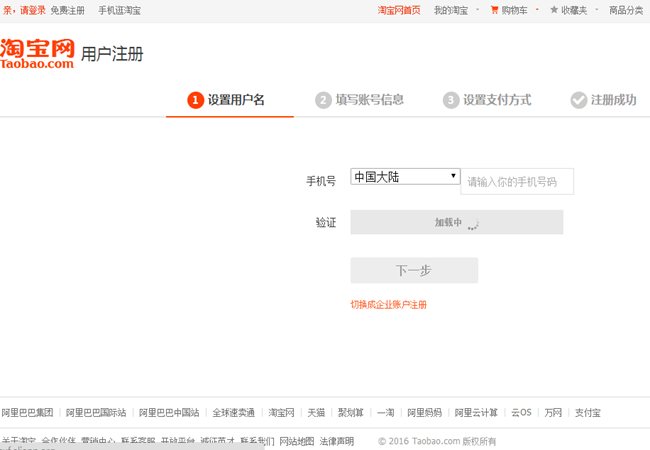Click the 验证 field label
This screenshot has width=650, height=450.
[x=326, y=223]
